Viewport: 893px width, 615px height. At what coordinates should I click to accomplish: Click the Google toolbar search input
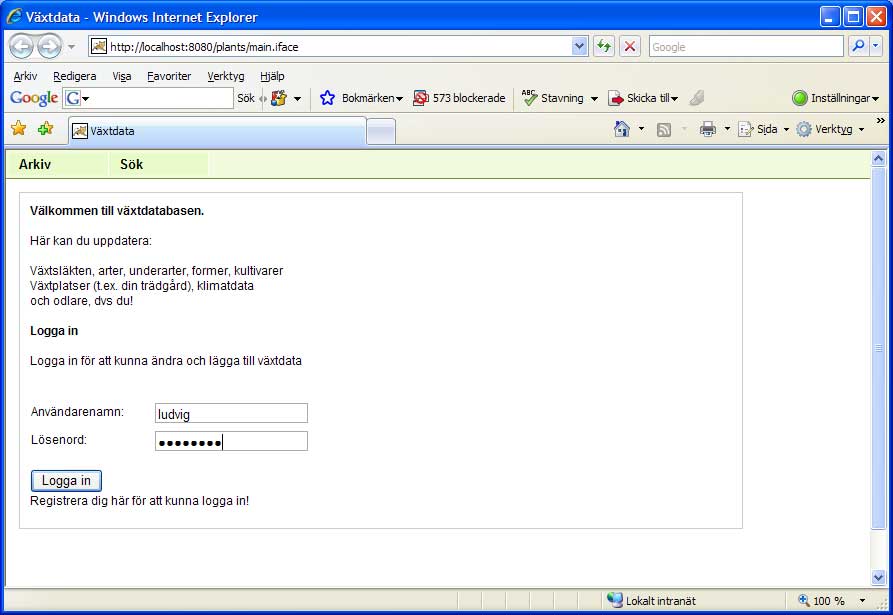(x=148, y=98)
